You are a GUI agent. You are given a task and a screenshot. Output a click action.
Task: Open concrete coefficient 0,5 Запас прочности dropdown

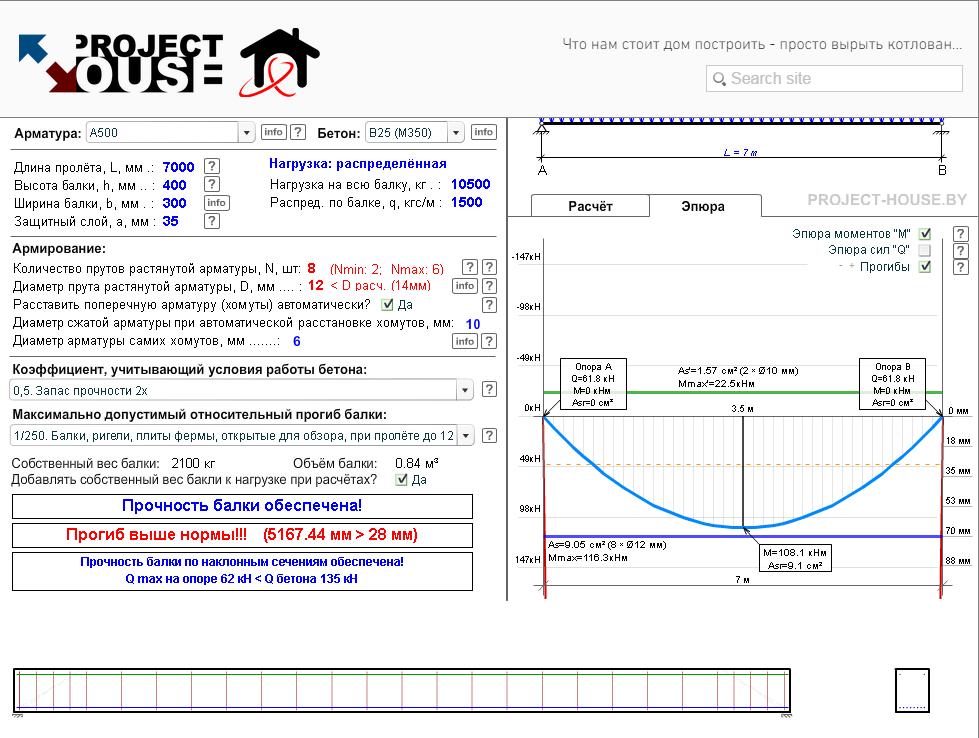[x=242, y=390]
